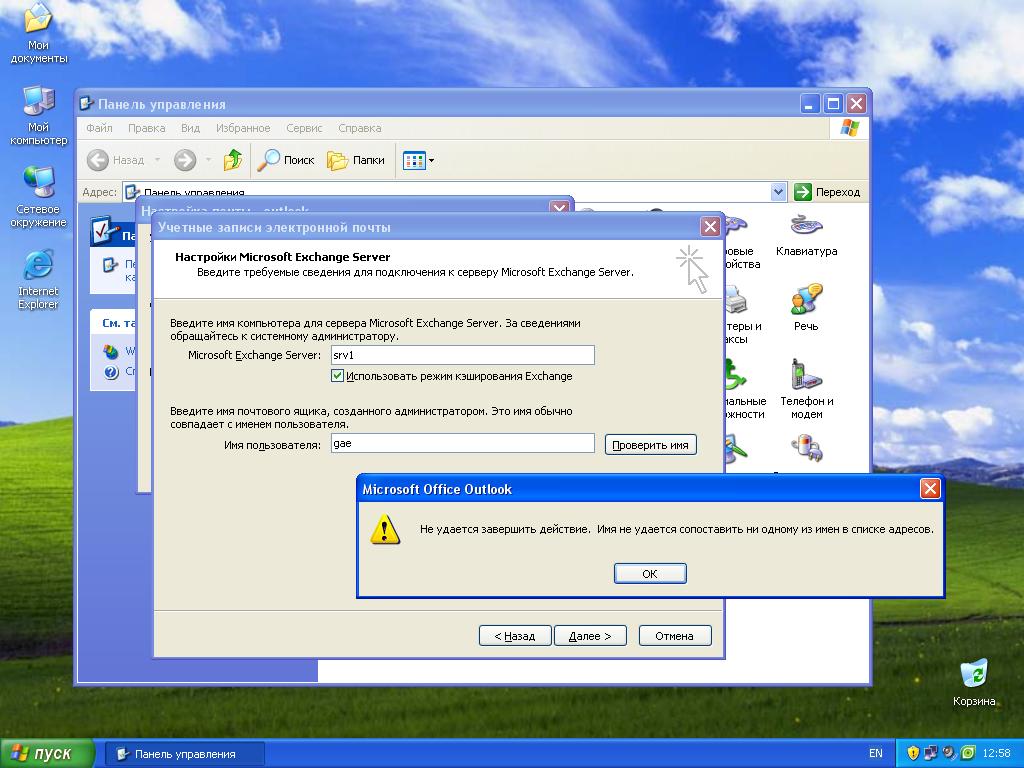Open the Избранное menu

tap(243, 128)
